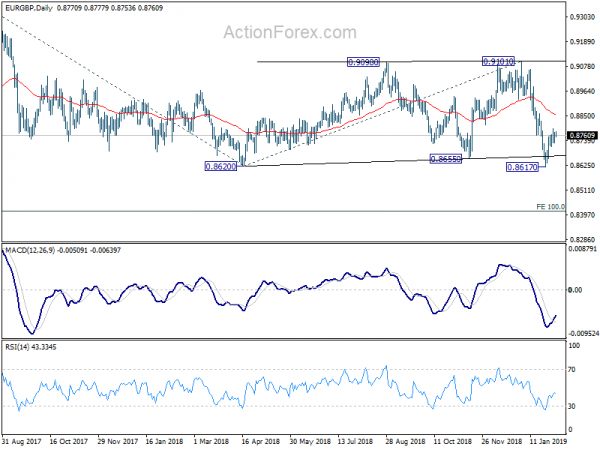Select the 11 Jan 2019 date marker
Screen dimensions: 600x450
[548, 441]
